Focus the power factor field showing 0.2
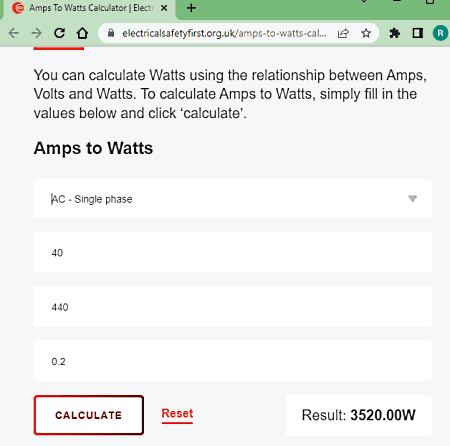The width and height of the screenshot is (450, 446). pos(232,361)
